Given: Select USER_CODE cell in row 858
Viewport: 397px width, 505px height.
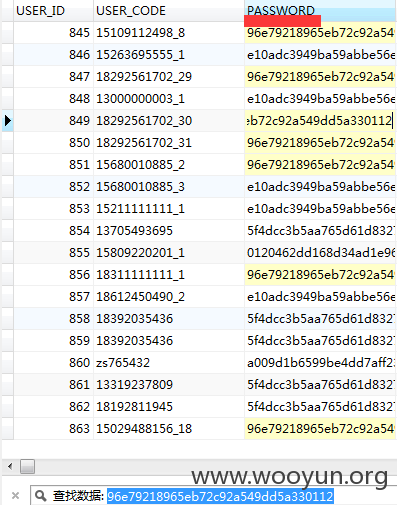Looking at the screenshot, I should [169, 319].
